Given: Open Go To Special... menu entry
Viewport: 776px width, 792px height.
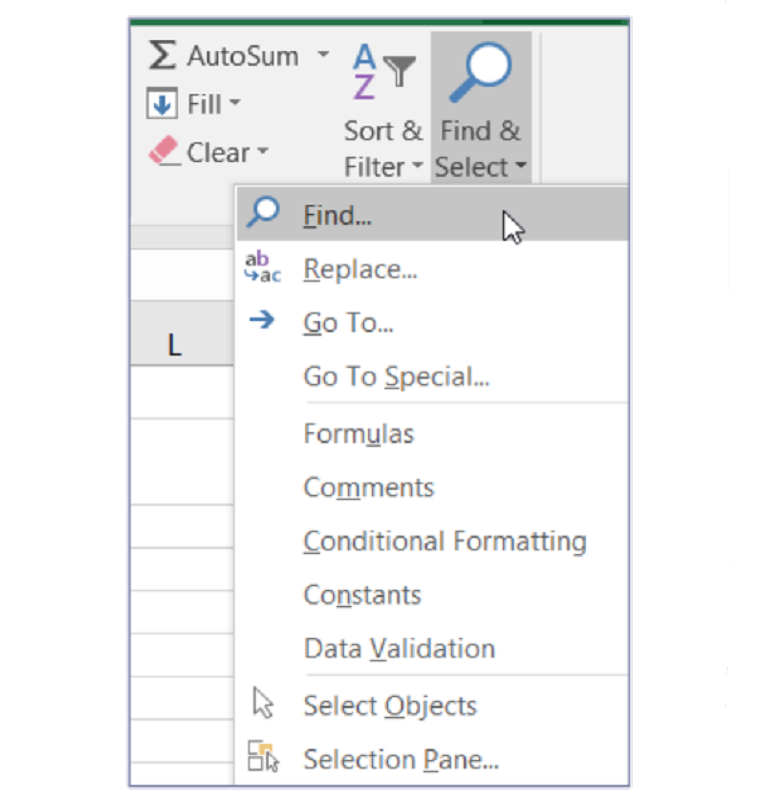Looking at the screenshot, I should click(396, 377).
